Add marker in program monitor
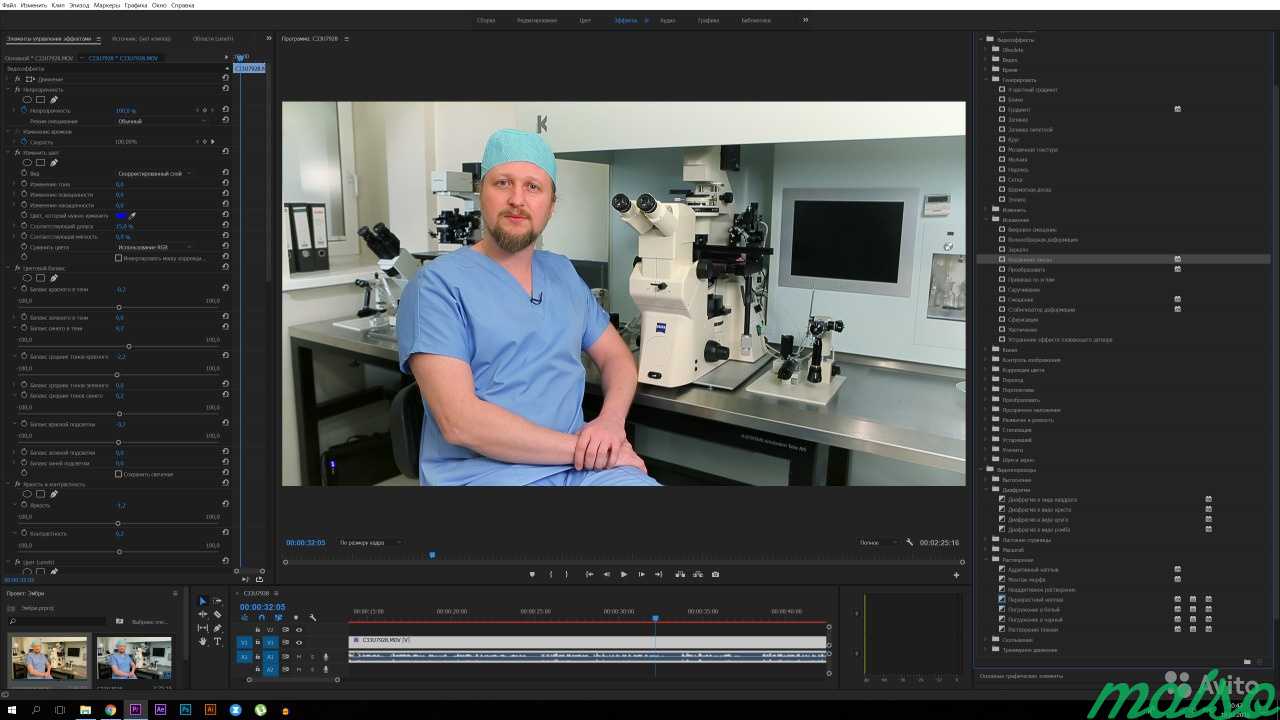The image size is (1280, 720). click(532, 574)
